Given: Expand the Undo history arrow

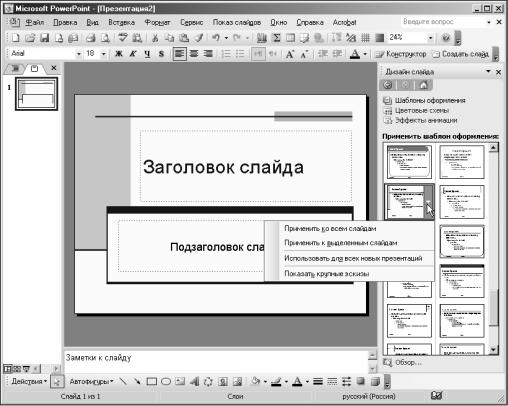Looking at the screenshot, I should point(226,38).
